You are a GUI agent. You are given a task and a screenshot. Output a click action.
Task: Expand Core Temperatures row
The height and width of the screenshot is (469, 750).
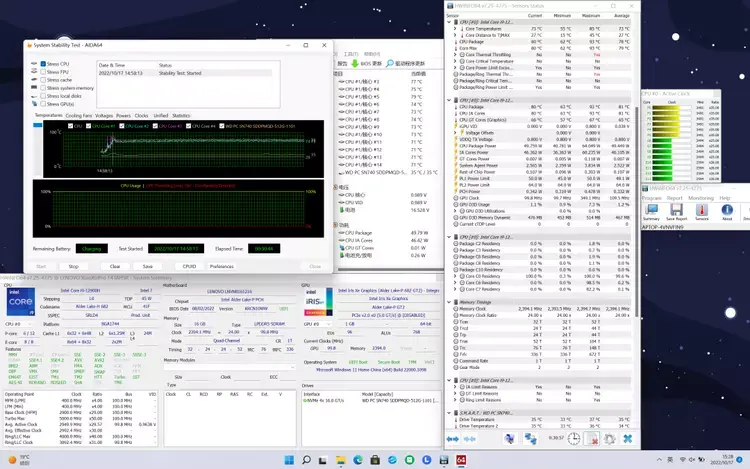[455, 29]
